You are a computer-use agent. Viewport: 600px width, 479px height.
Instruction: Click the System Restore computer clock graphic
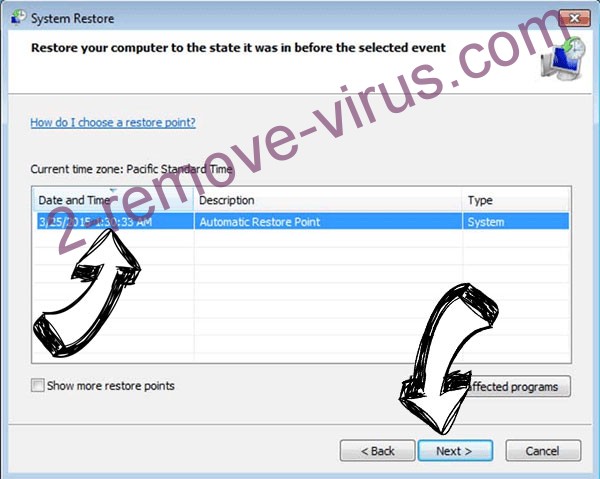(563, 58)
